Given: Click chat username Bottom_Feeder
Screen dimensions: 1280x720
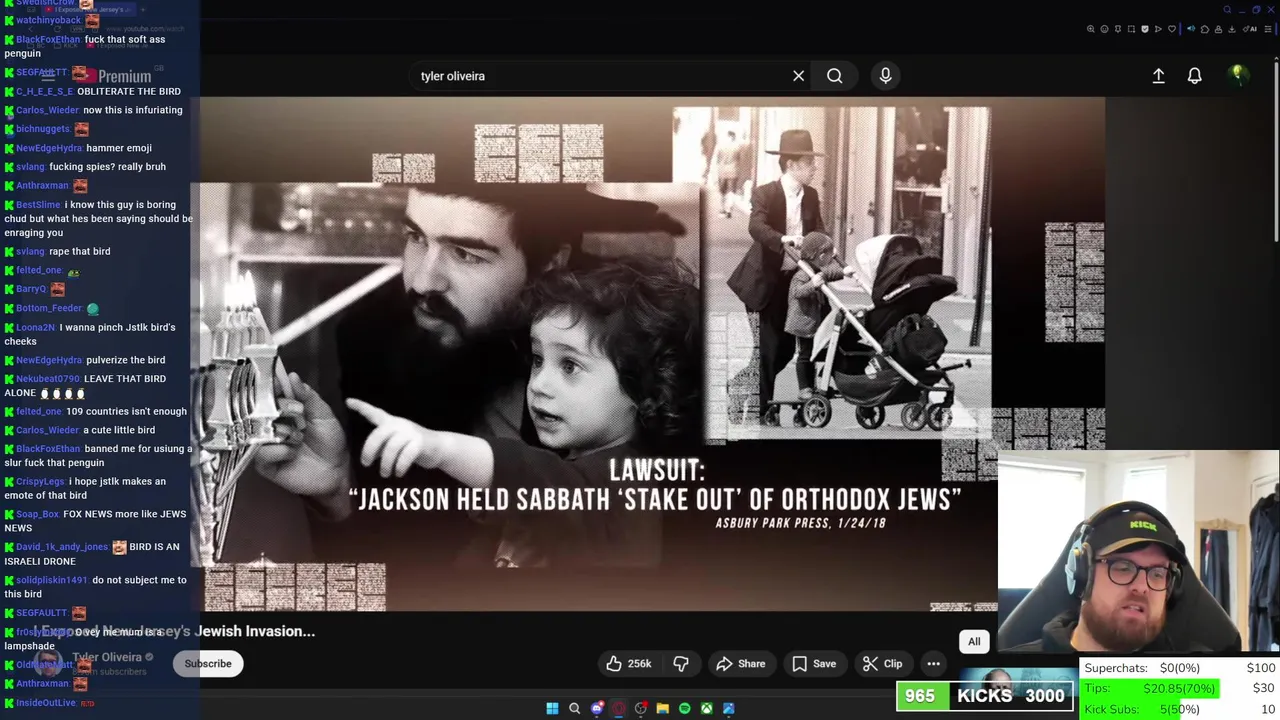Looking at the screenshot, I should pyautogui.click(x=49, y=309).
